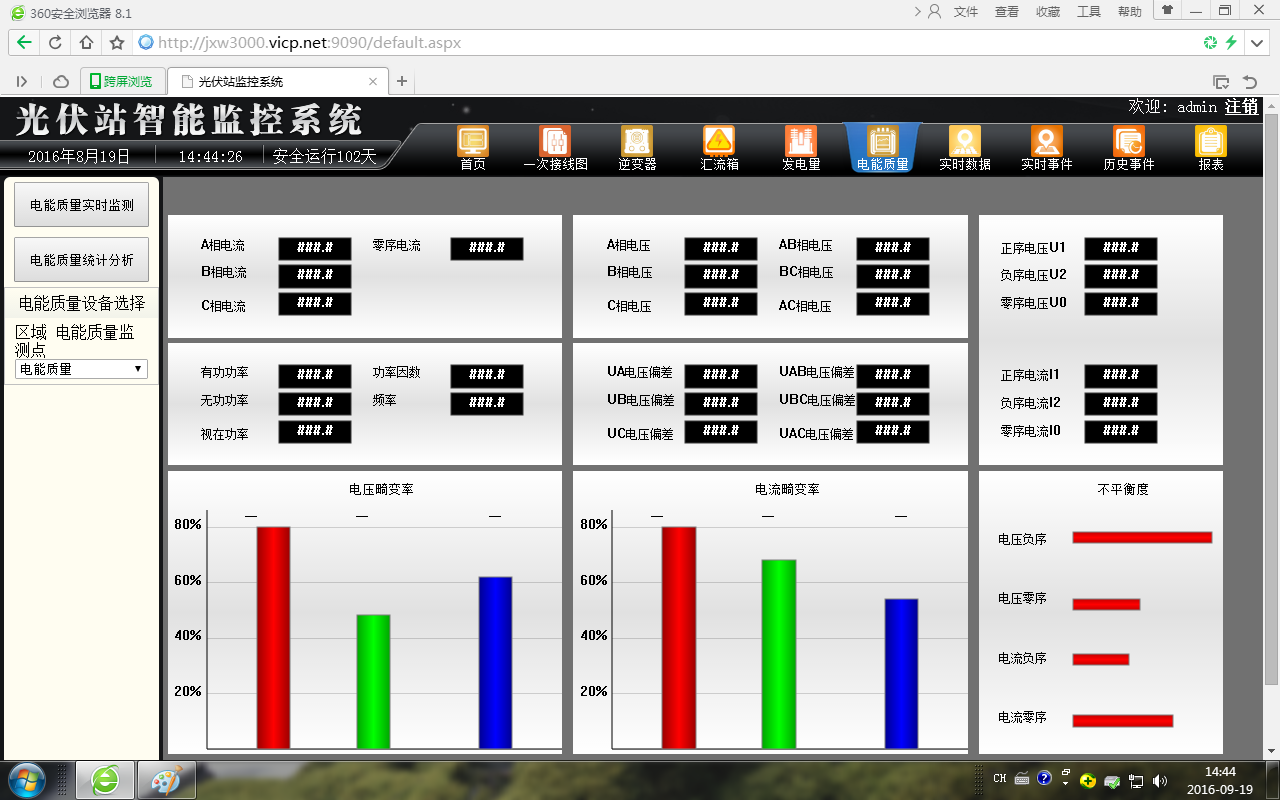Open the 收藏 favorites menu

click(1048, 12)
